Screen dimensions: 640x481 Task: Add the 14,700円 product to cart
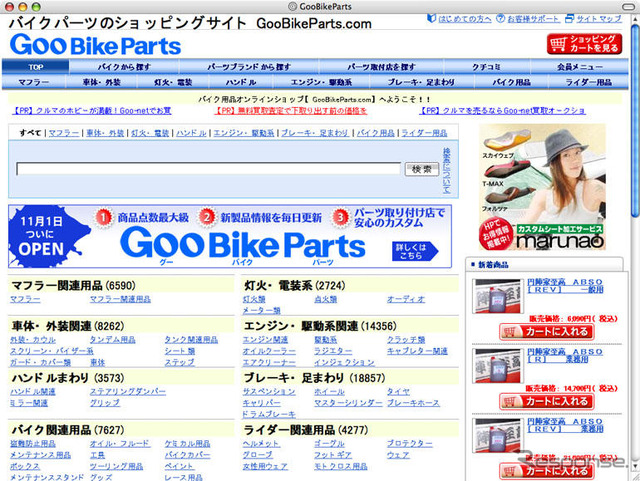pos(547,401)
